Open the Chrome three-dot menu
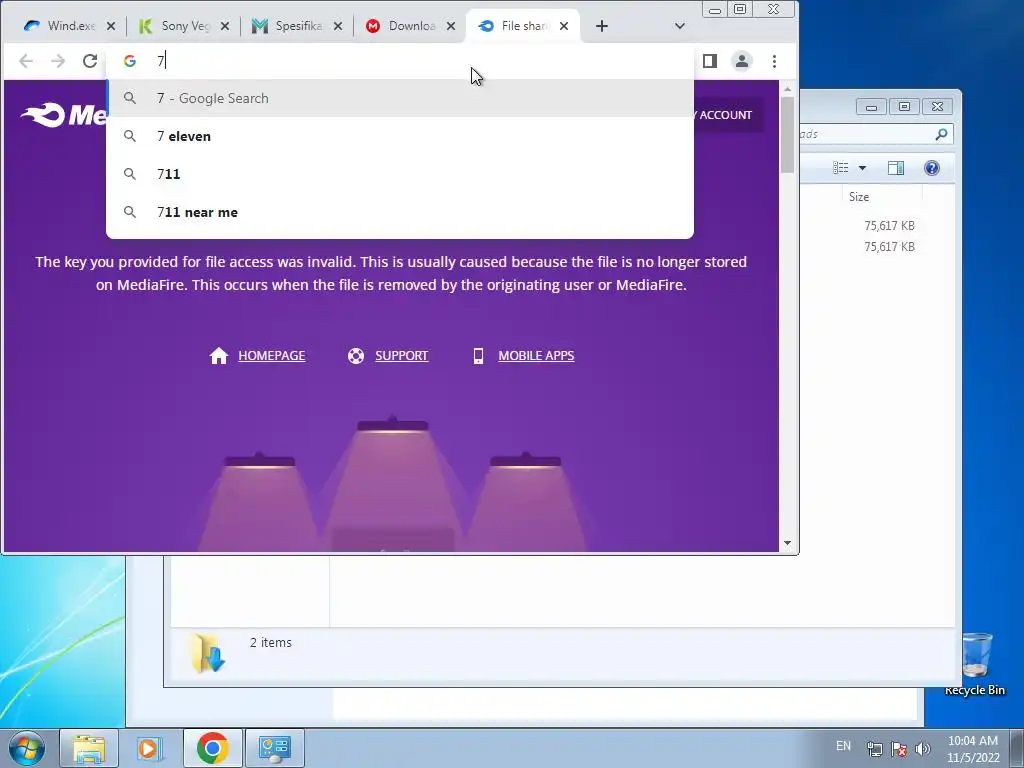 click(775, 61)
